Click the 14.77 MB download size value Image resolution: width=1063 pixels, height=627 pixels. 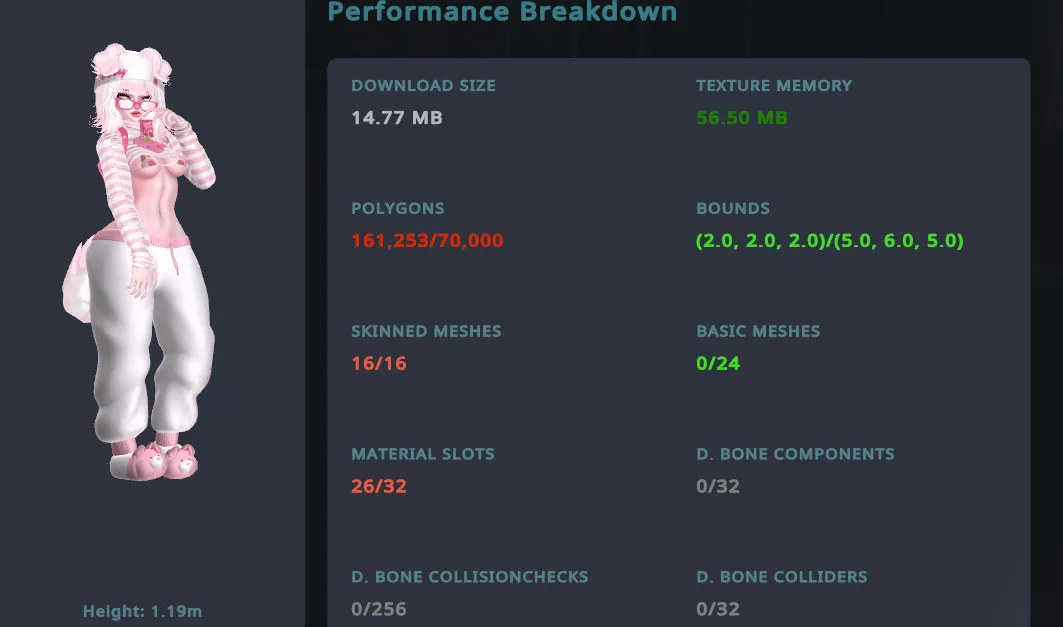click(397, 118)
